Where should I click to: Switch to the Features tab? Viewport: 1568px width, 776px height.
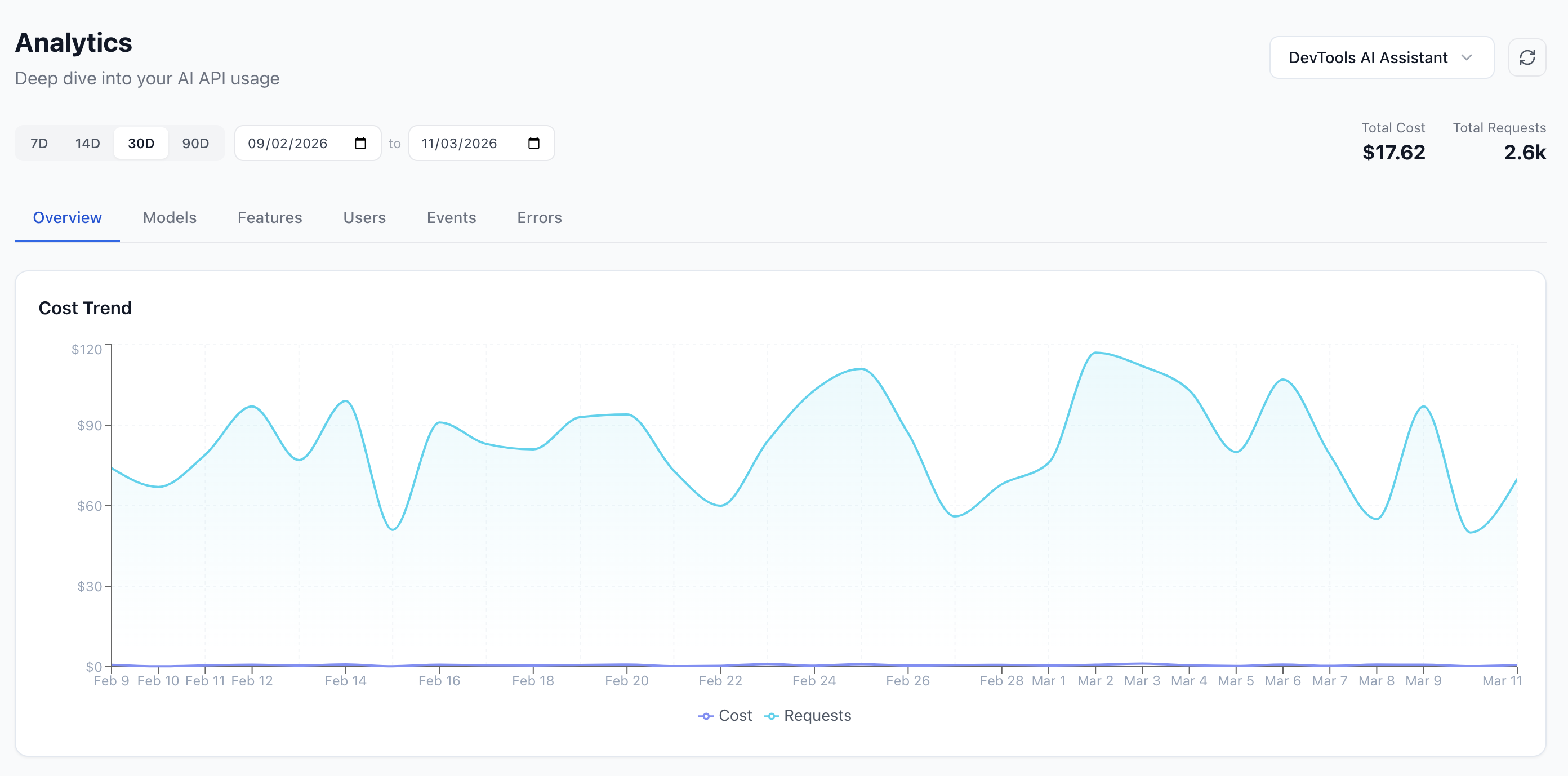click(270, 217)
